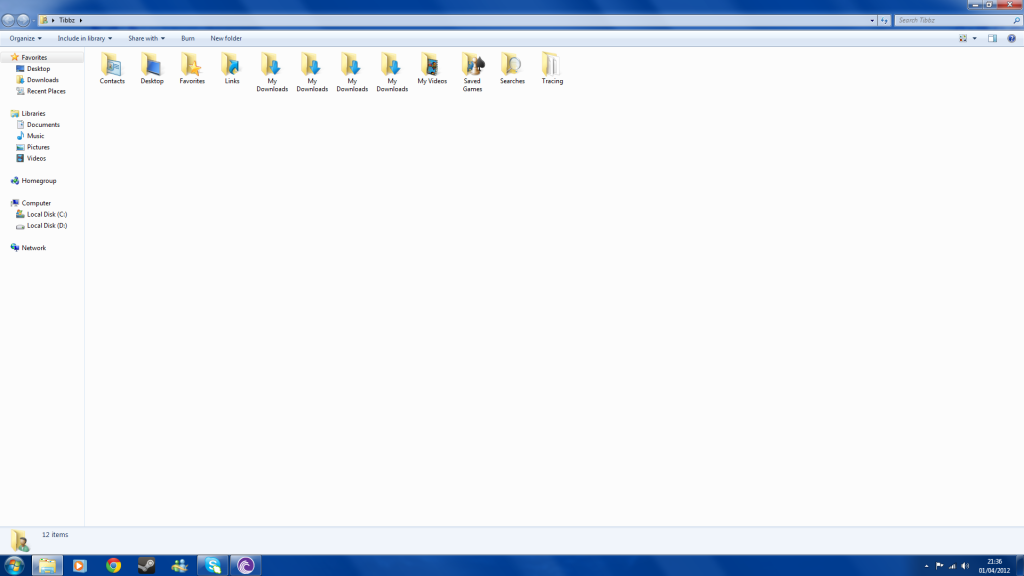Open Windows Help question mark
The height and width of the screenshot is (576, 1024).
pyautogui.click(x=1011, y=39)
